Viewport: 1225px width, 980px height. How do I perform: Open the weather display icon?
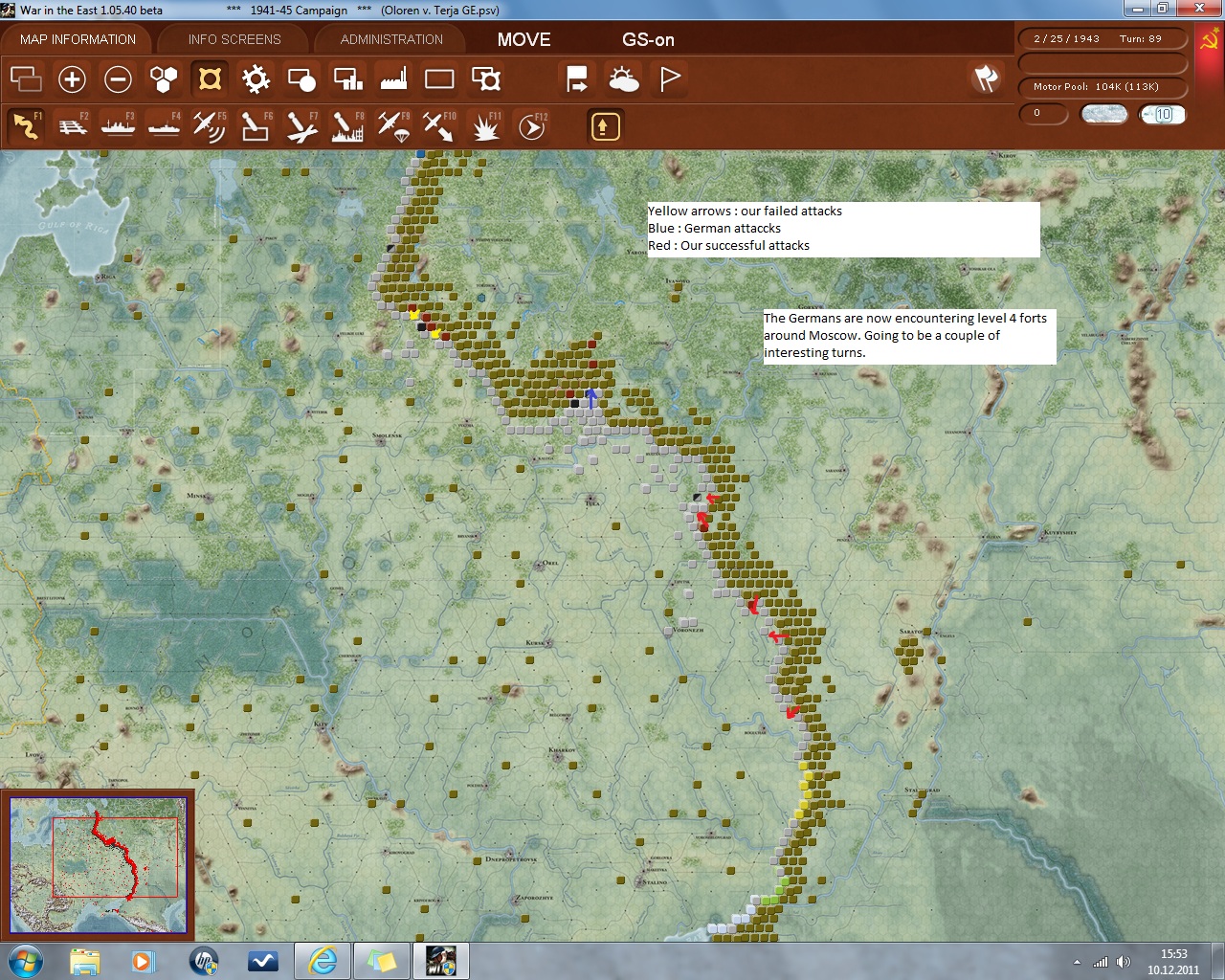tap(623, 79)
